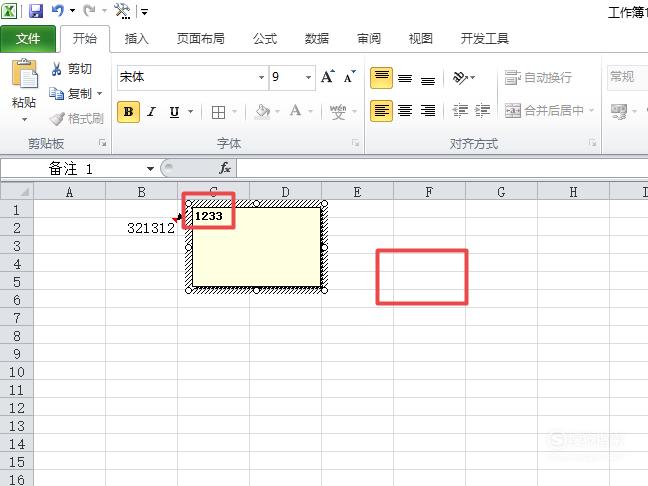
Task: Expand the 字体 dialog launcher
Action: coord(355,143)
